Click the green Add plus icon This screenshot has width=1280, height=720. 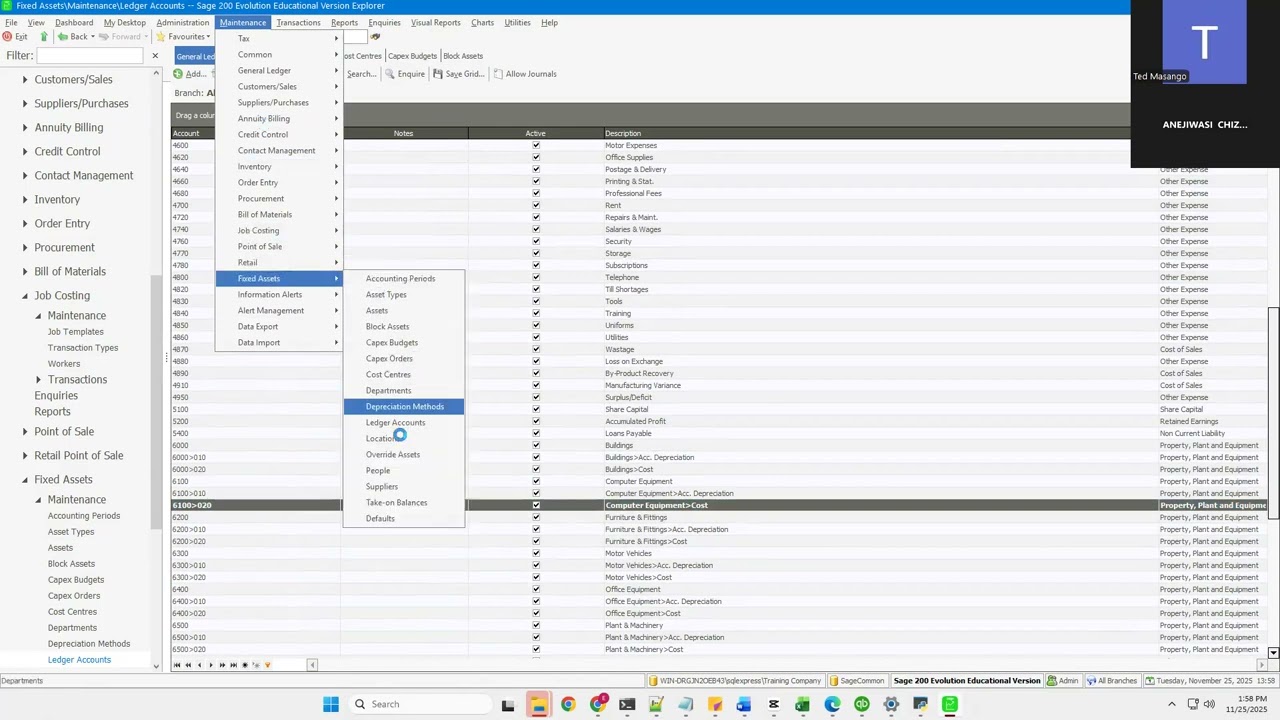pyautogui.click(x=178, y=74)
